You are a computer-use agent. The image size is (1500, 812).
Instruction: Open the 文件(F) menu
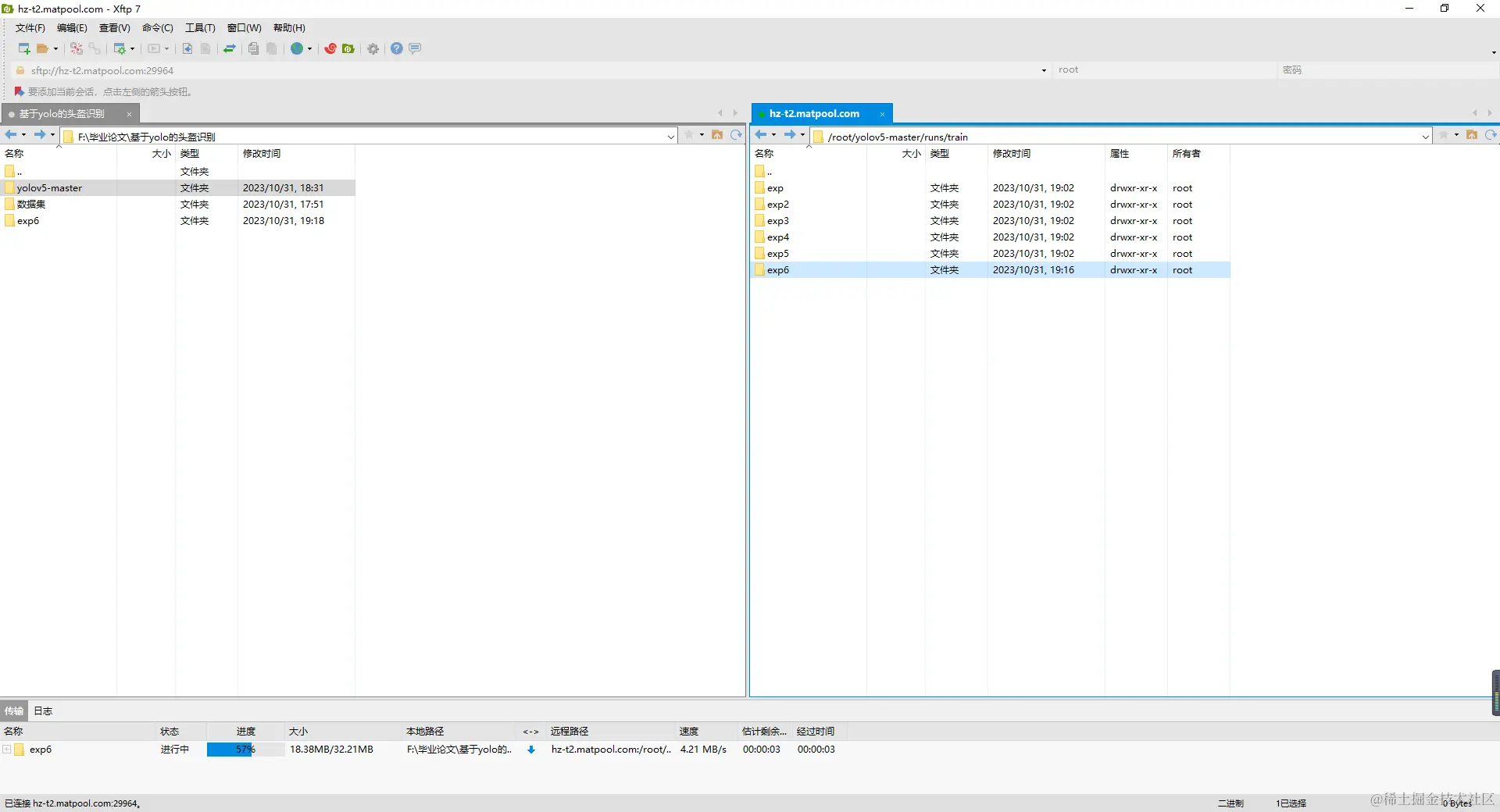point(30,28)
